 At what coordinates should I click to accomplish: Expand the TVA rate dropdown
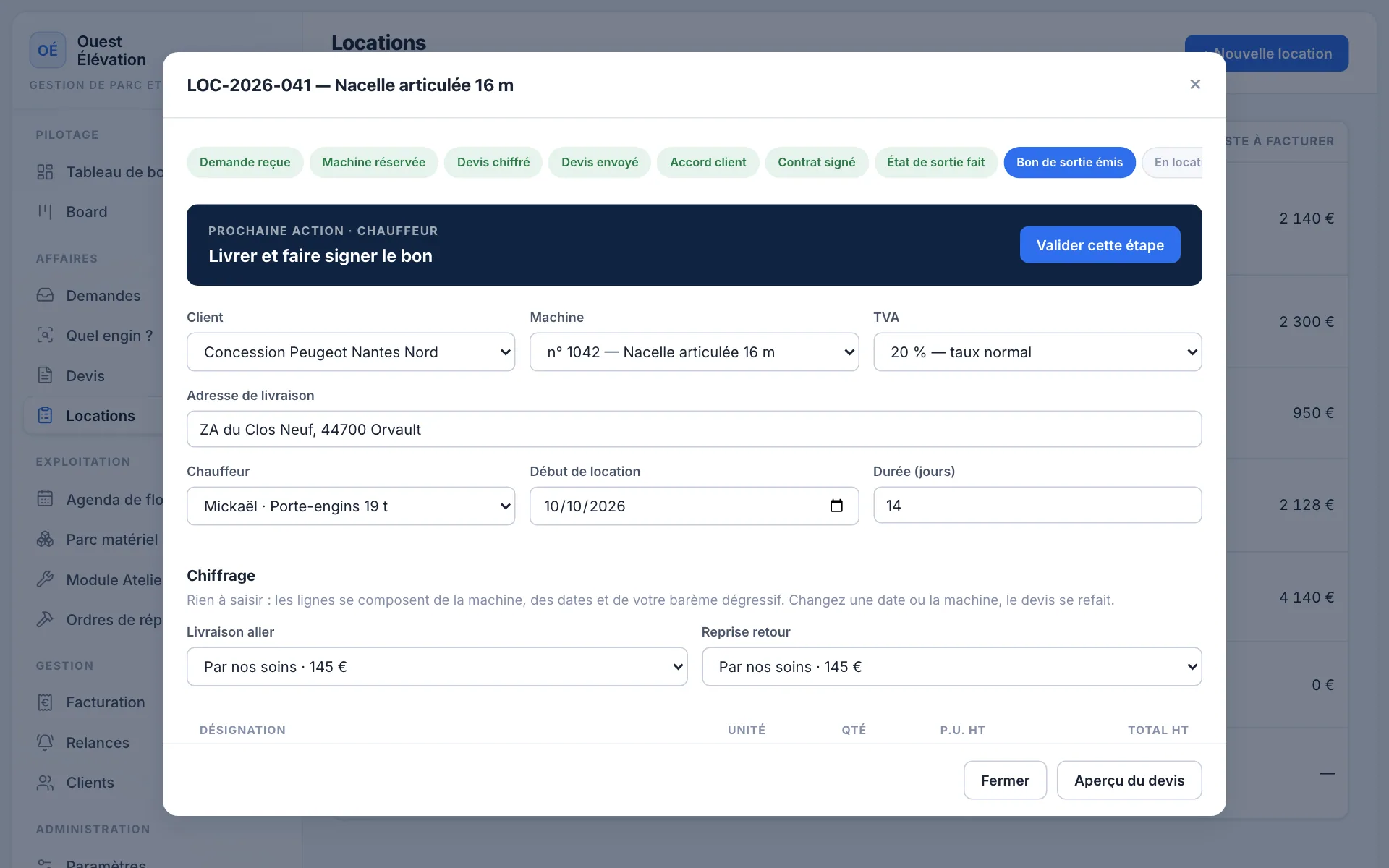tap(1037, 352)
